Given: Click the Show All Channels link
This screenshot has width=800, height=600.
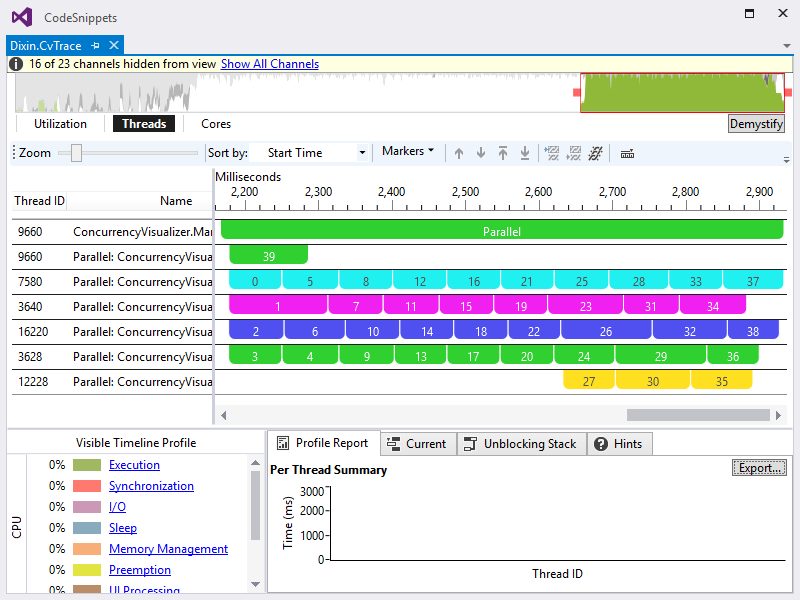Looking at the screenshot, I should (270, 64).
